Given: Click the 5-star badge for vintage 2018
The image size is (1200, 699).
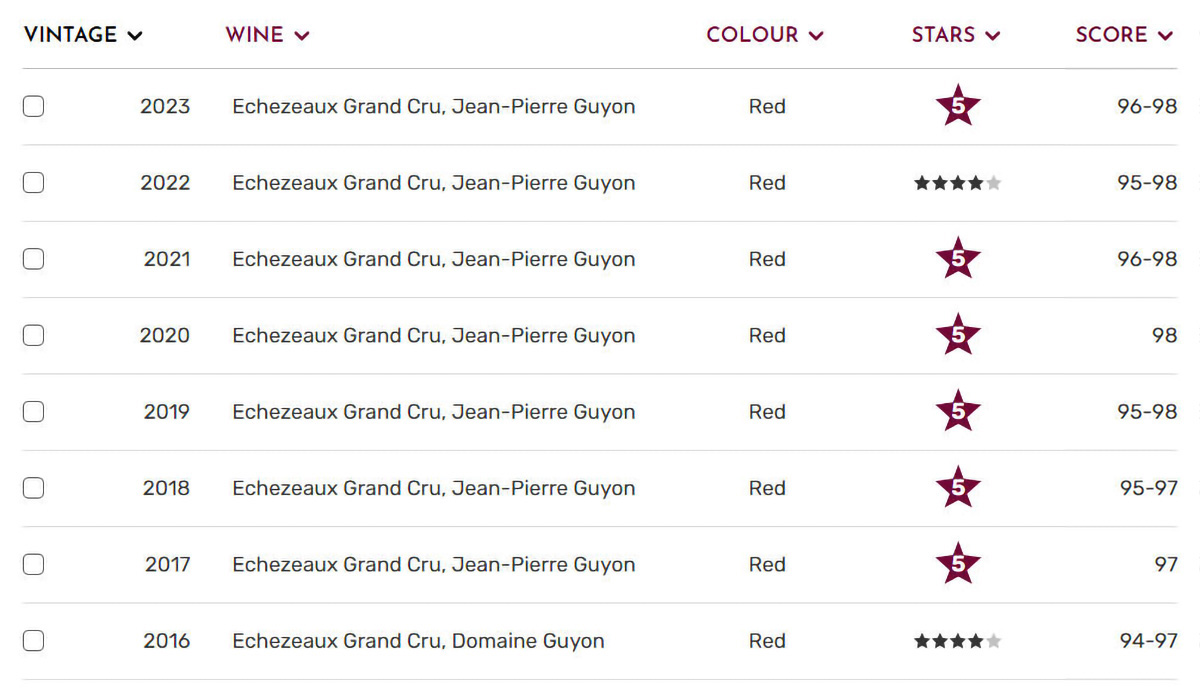Looking at the screenshot, I should point(958,488).
